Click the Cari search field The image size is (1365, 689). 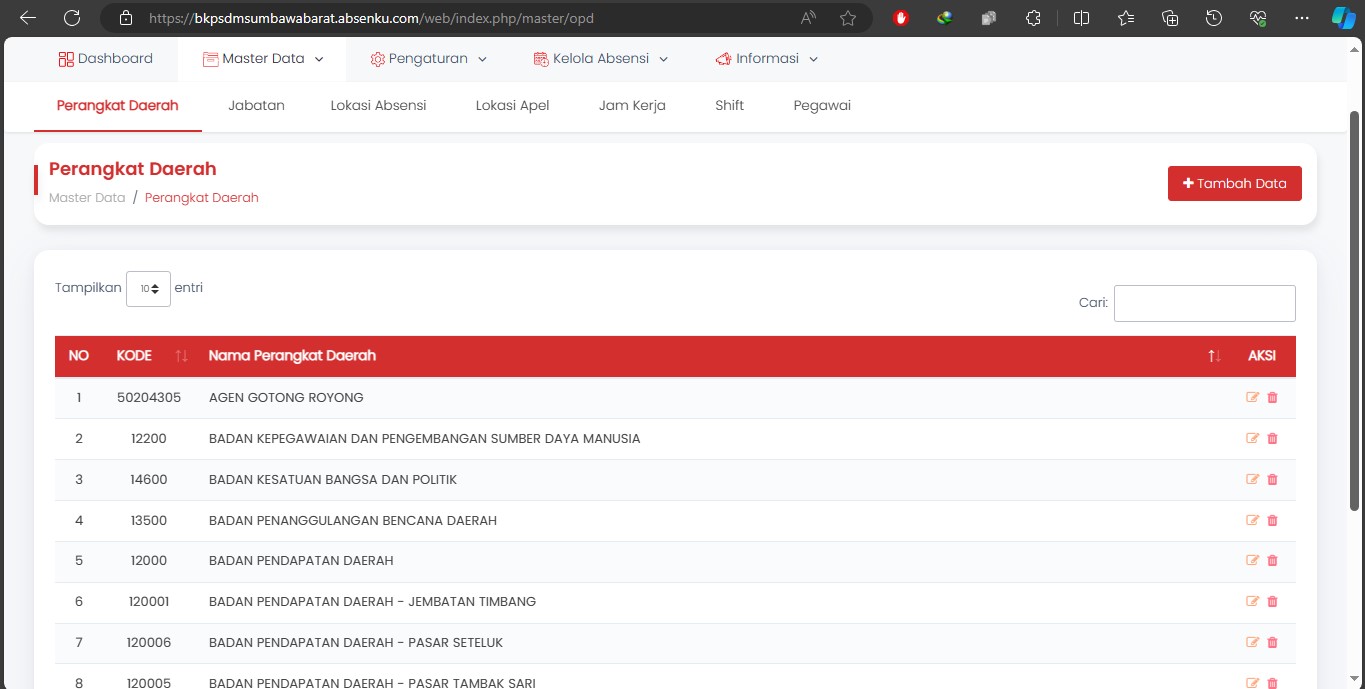tap(1204, 303)
